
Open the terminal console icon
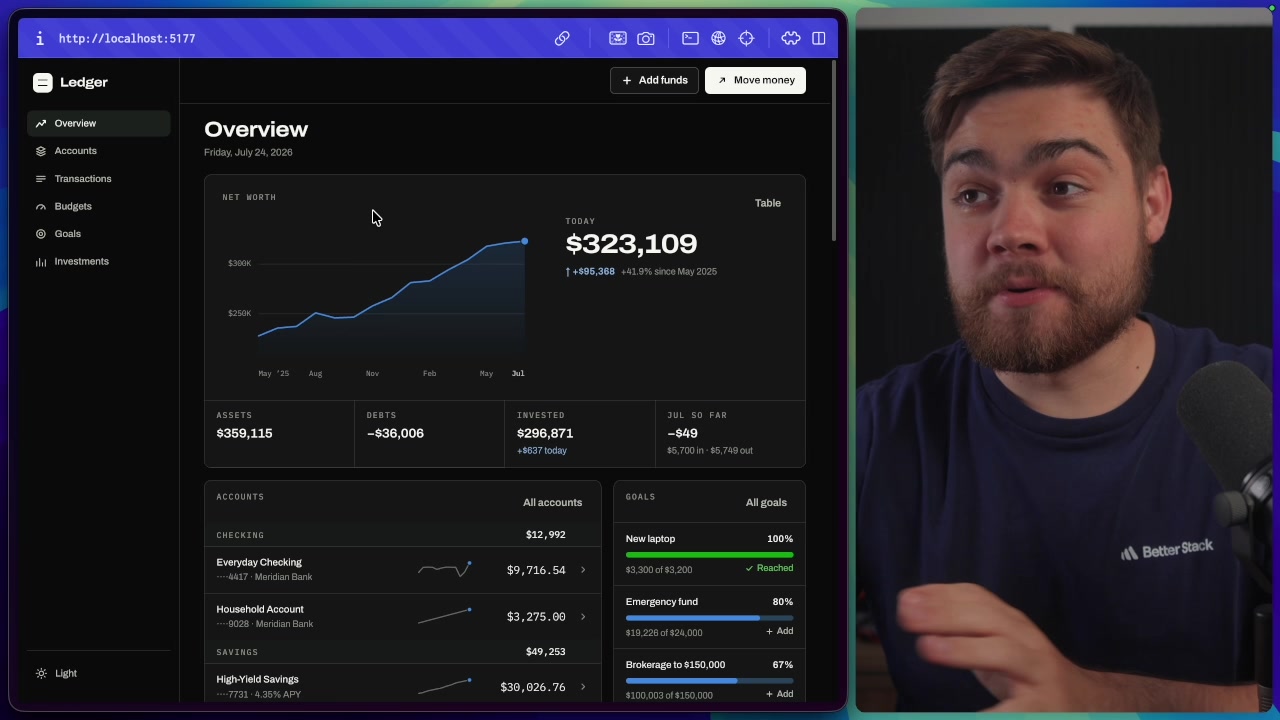(x=690, y=38)
